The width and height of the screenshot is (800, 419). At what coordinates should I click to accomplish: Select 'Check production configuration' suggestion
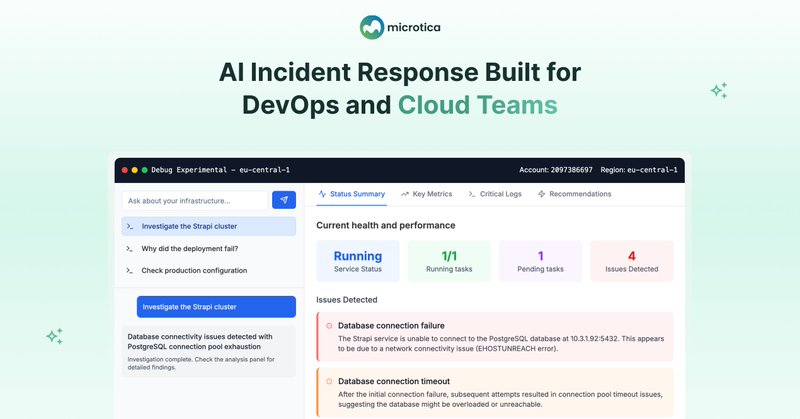click(209, 270)
